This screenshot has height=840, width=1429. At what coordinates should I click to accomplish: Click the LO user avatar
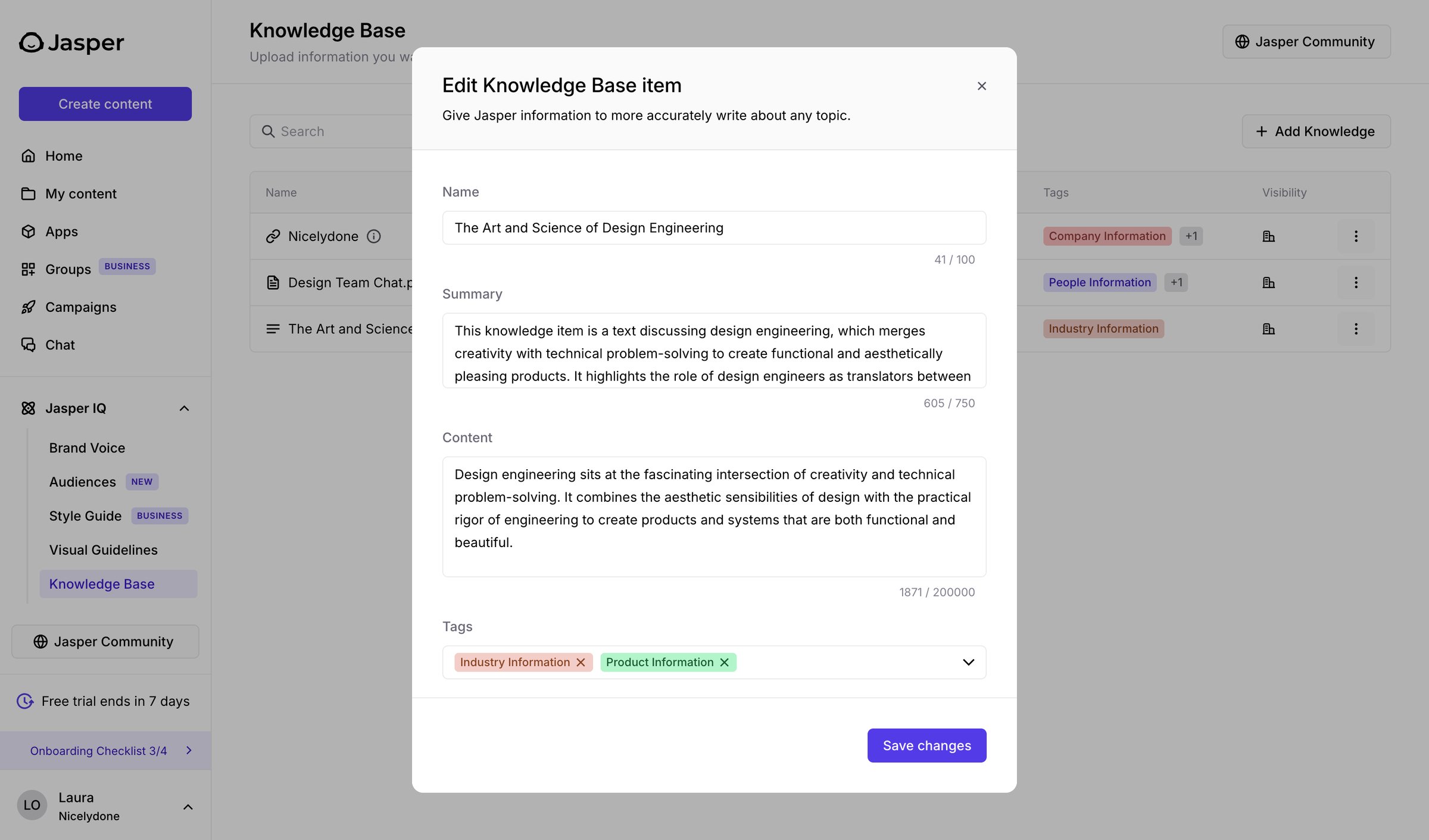(32, 805)
